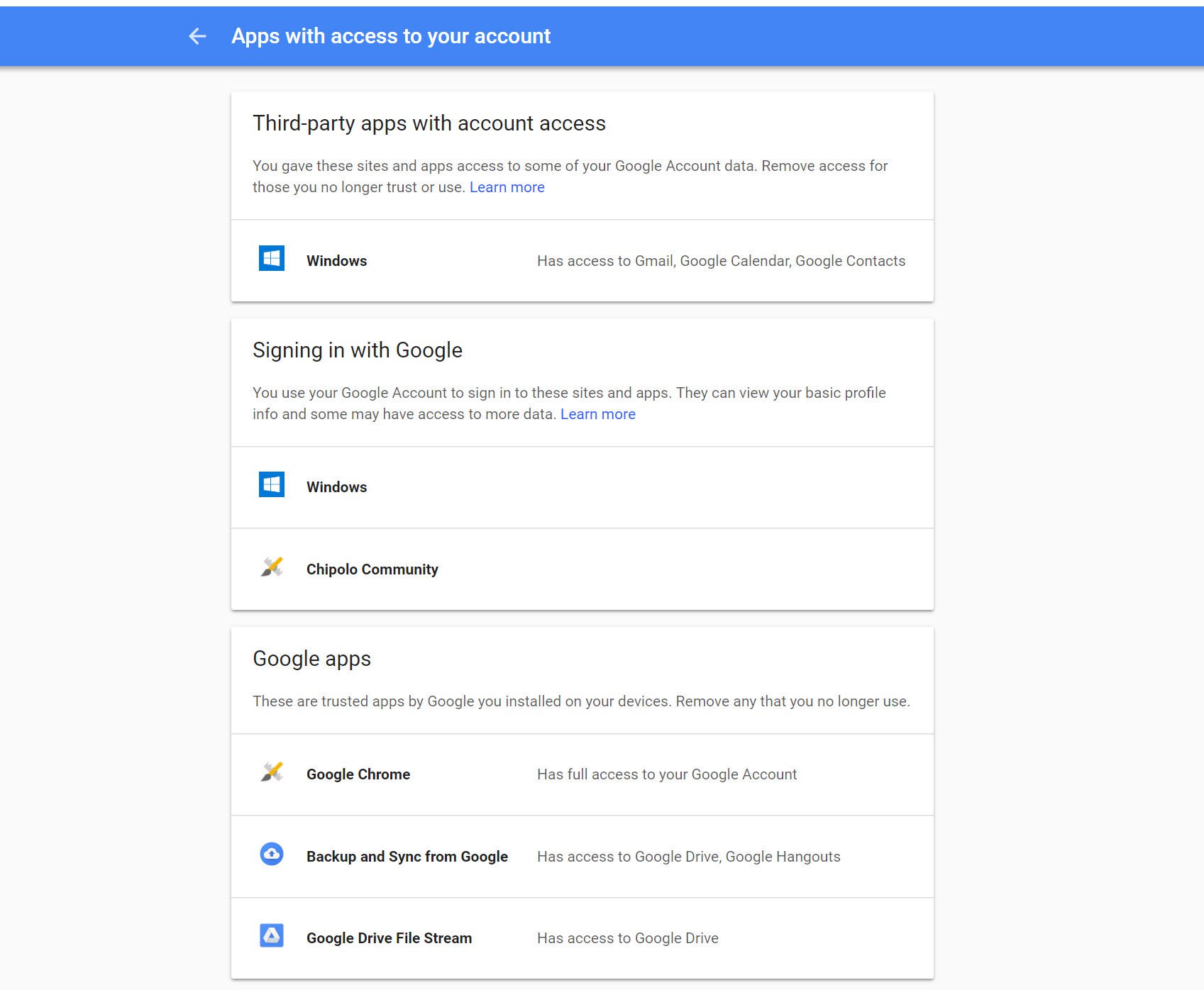
Task: Click 'Apps with access to your account' title
Action: click(391, 36)
